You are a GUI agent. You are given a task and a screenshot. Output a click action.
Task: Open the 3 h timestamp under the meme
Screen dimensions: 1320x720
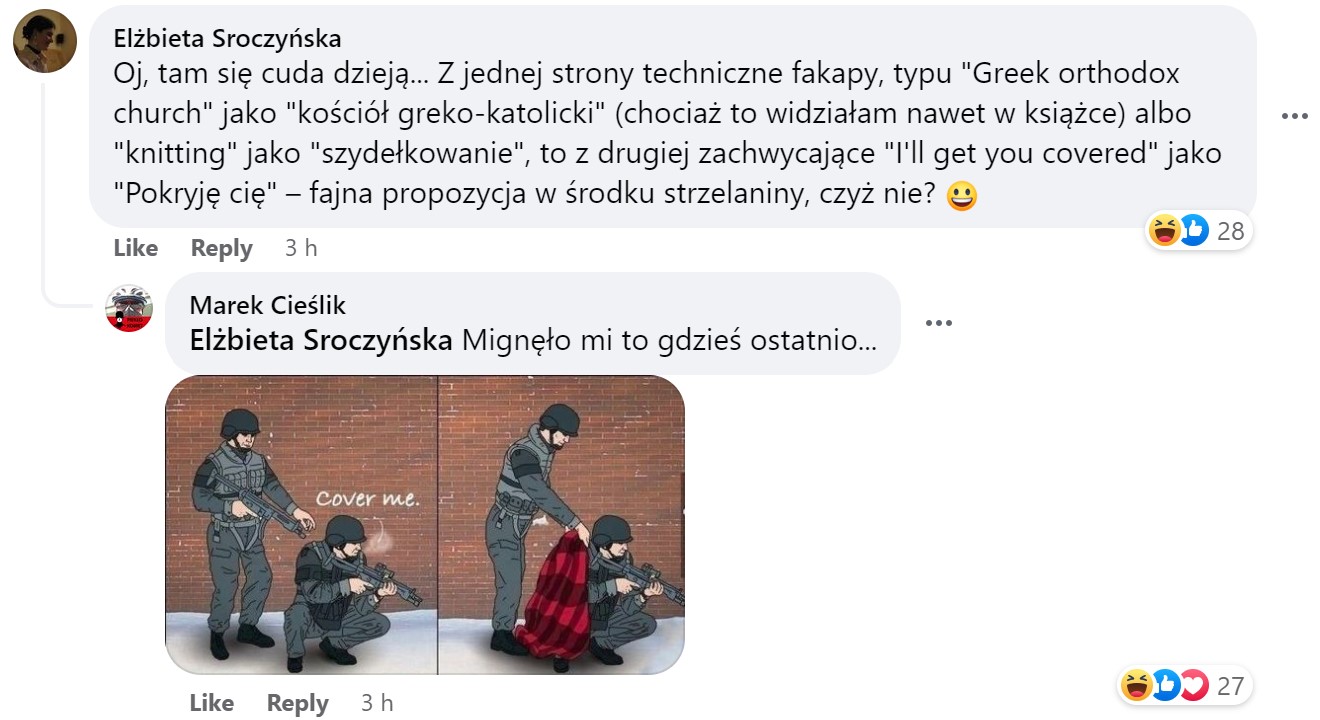377,703
